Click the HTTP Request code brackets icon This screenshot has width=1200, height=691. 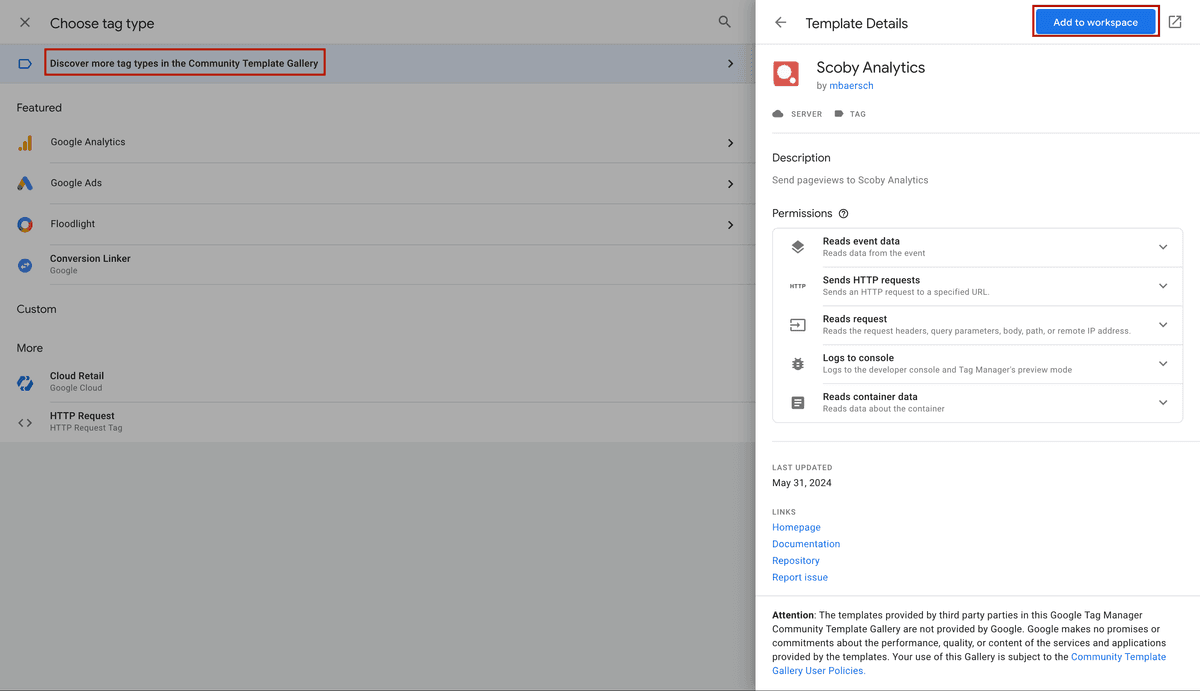click(x=25, y=422)
